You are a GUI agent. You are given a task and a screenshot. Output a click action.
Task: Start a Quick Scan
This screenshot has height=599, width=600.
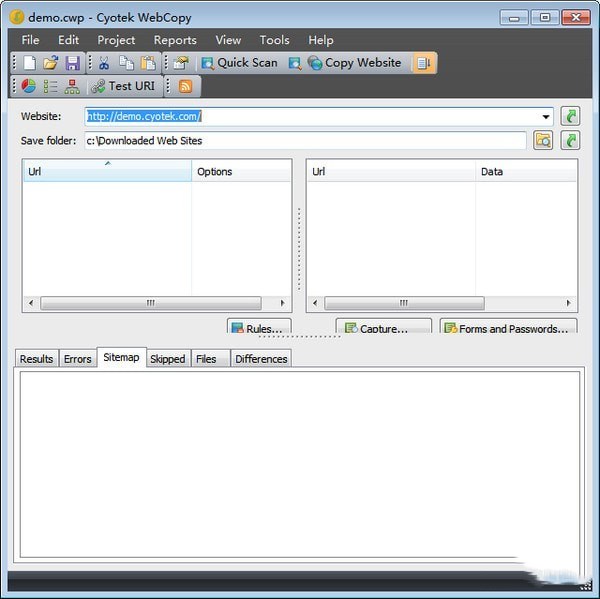[x=240, y=63]
